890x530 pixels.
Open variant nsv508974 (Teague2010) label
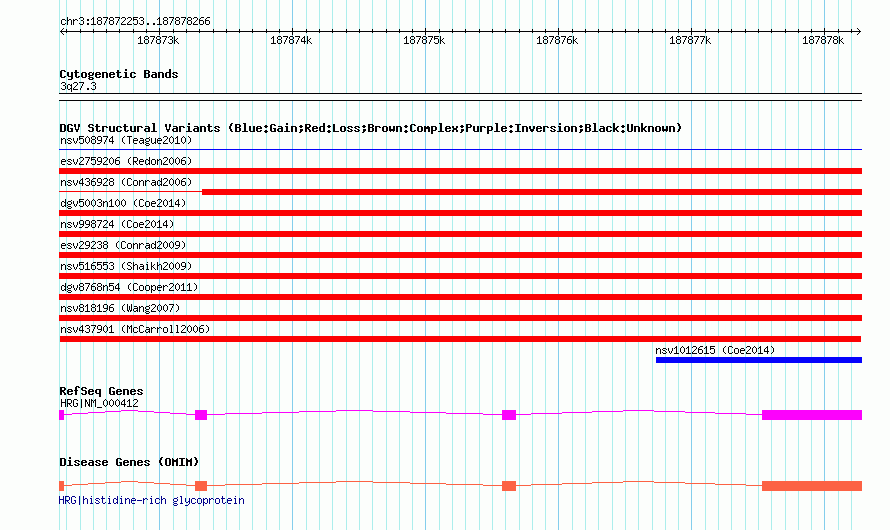(126, 140)
